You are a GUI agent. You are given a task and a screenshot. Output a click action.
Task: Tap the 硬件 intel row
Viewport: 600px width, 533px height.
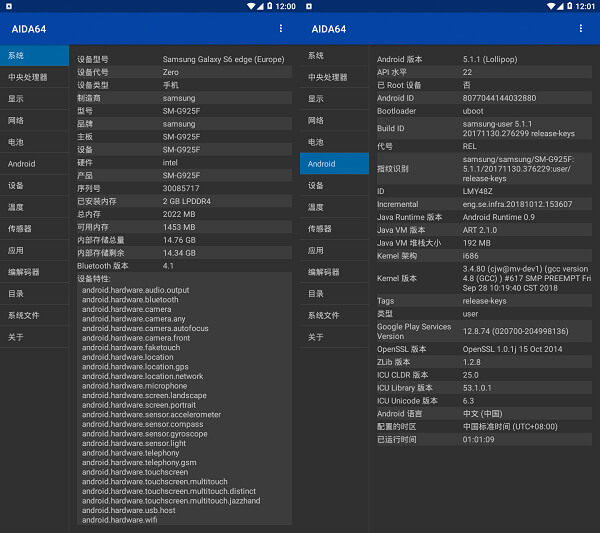point(184,163)
